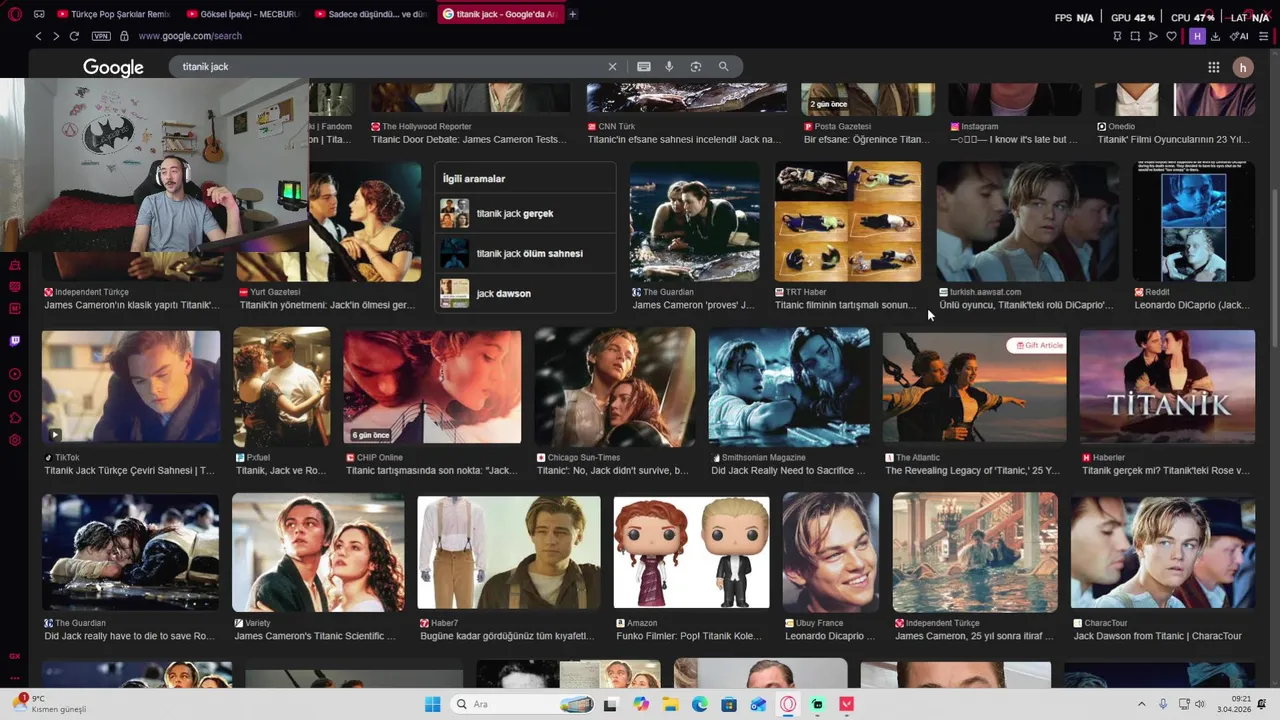Click the VPN badge in address bar
Image resolution: width=1280 pixels, height=720 pixels.
(x=101, y=36)
